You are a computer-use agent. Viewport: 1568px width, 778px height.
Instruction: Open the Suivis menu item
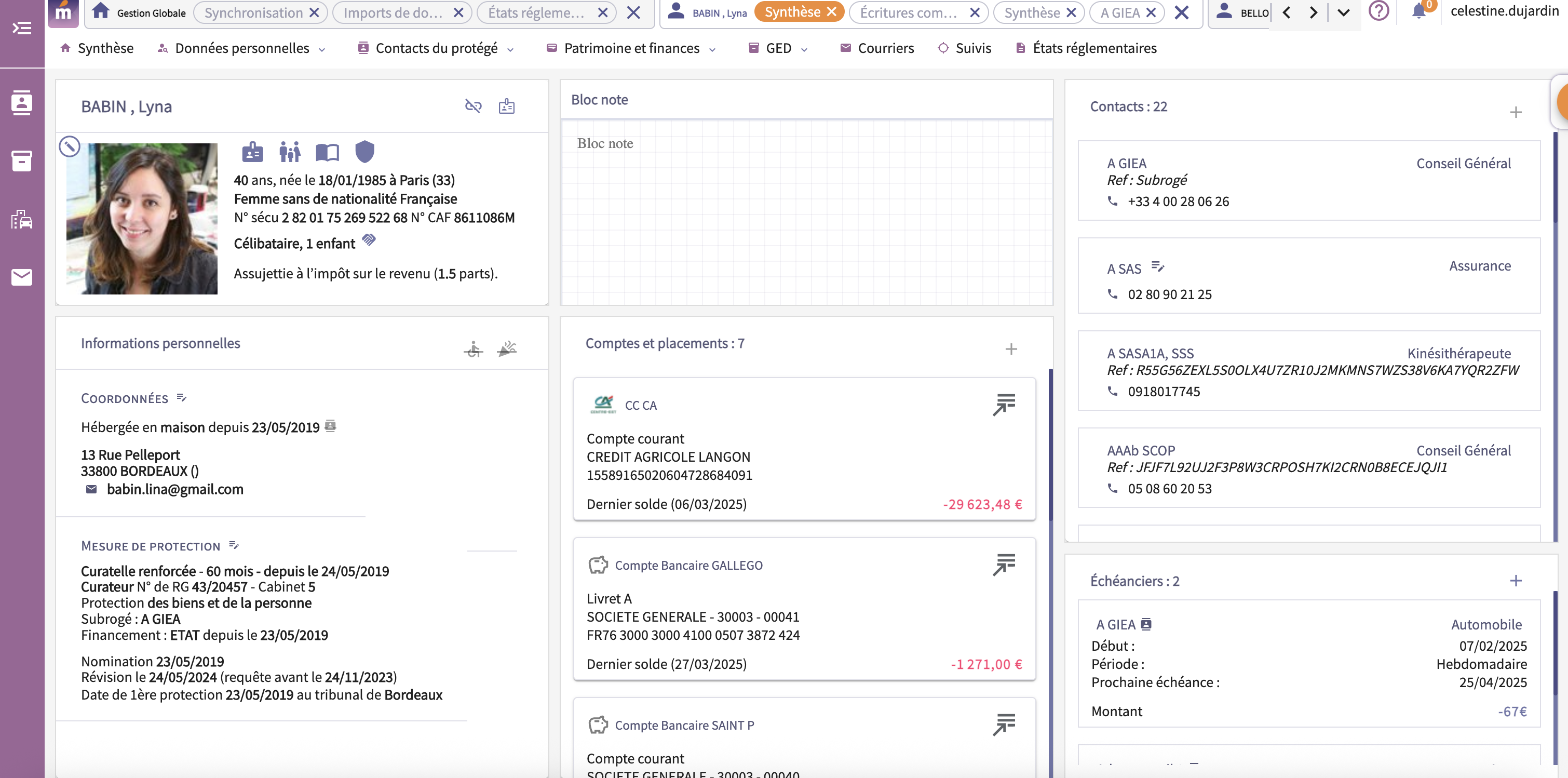964,48
